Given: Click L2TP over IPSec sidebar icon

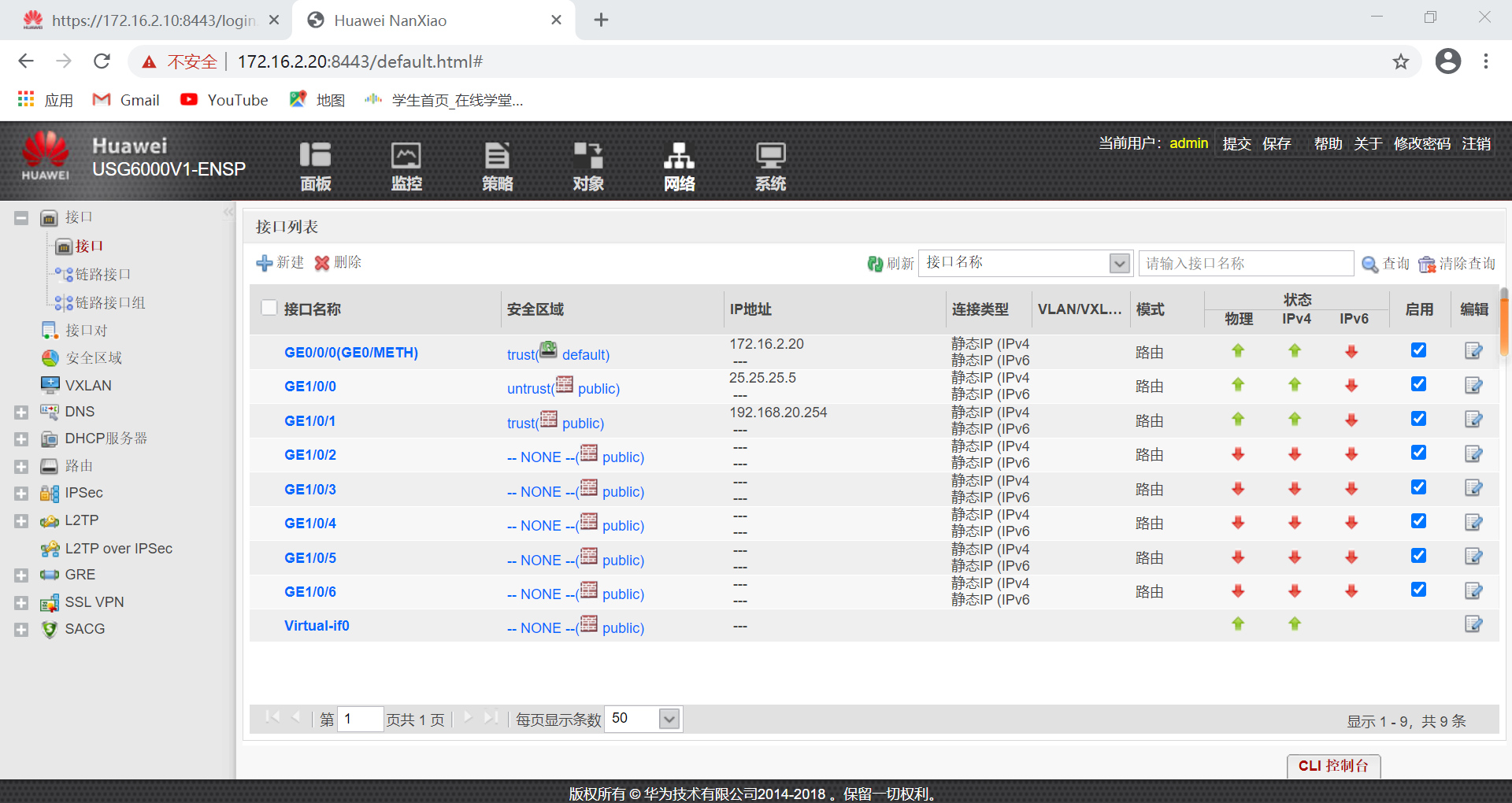Looking at the screenshot, I should tap(50, 548).
